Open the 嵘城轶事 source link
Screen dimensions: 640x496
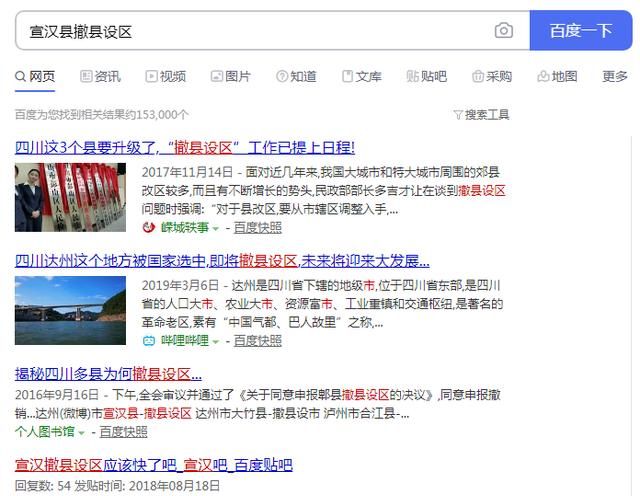coord(184,227)
